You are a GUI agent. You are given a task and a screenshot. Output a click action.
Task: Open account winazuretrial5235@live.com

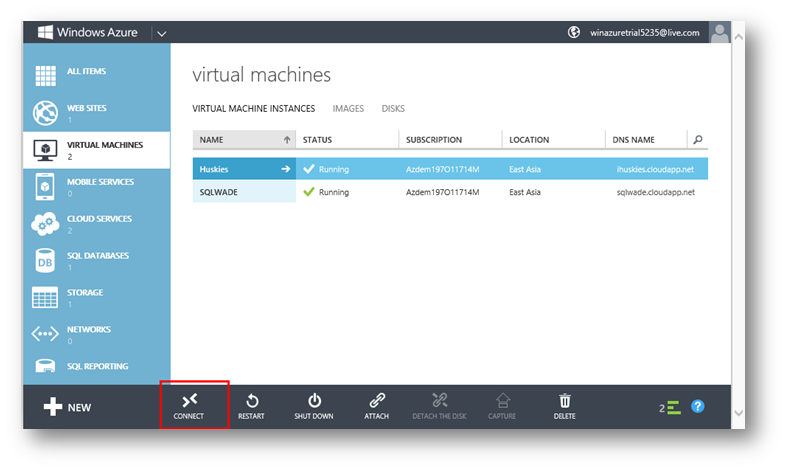644,33
